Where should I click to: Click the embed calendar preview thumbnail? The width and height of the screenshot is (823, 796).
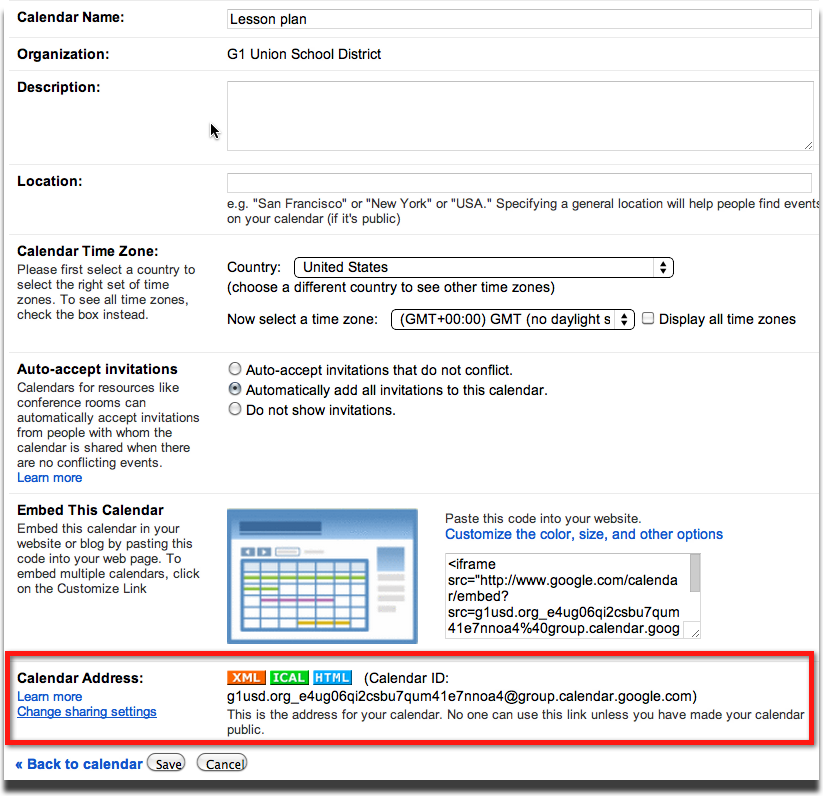pyautogui.click(x=322, y=576)
